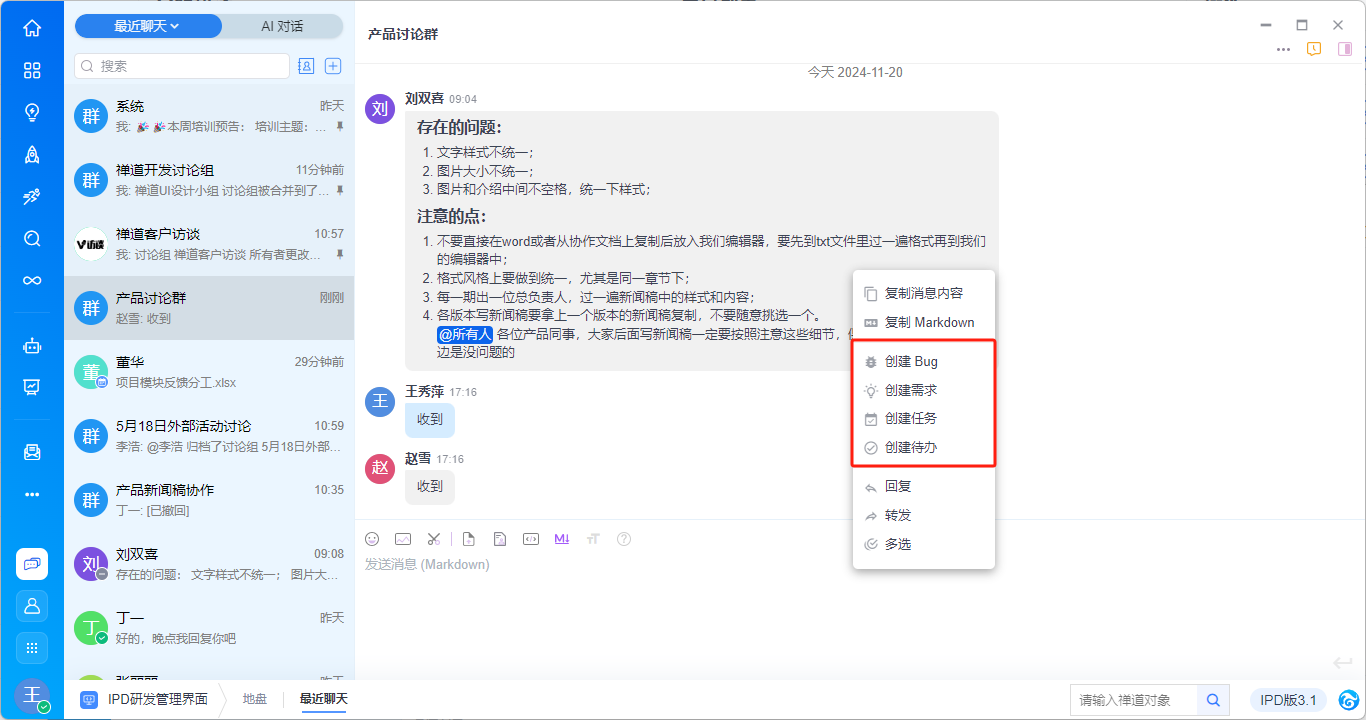Viewport: 1366px width, 720px height.
Task: Open the address book icon beside search
Action: pos(306,66)
